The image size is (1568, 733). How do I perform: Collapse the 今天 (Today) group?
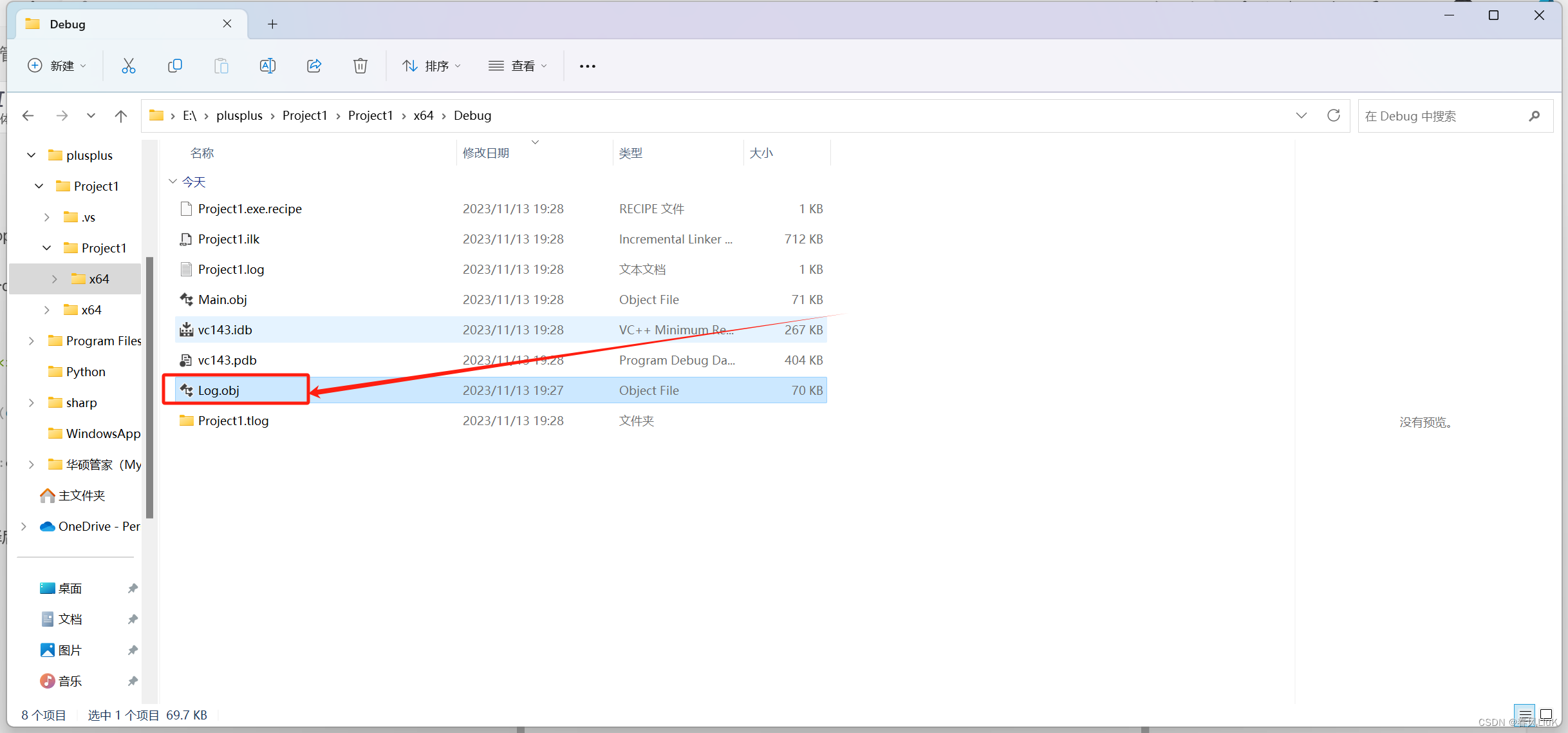(x=173, y=182)
